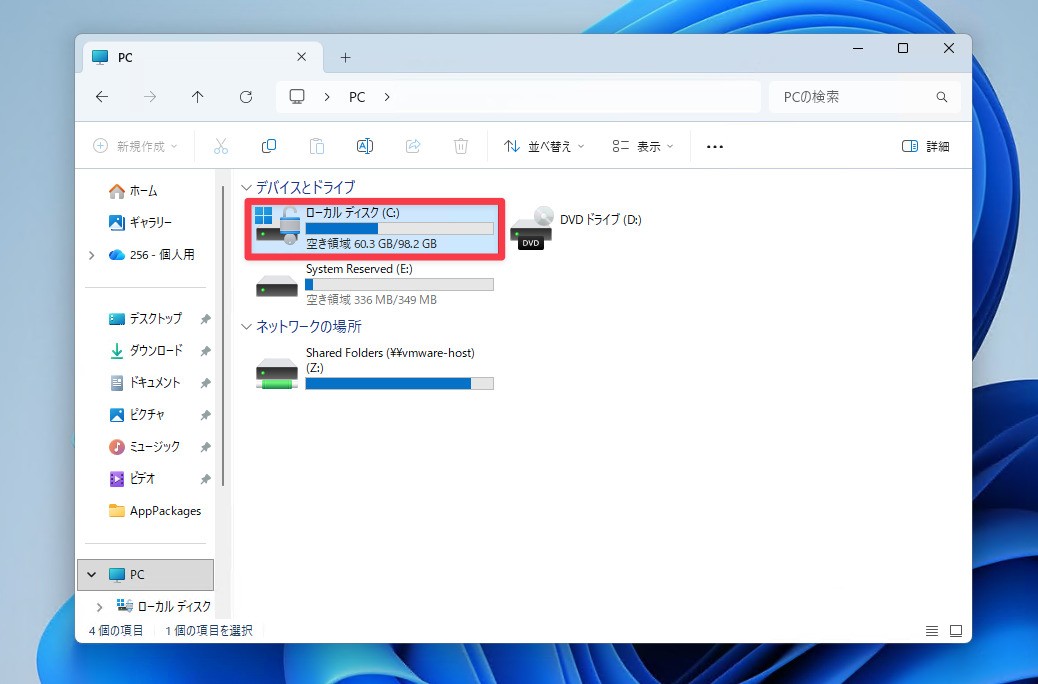Image resolution: width=1038 pixels, height=684 pixels.
Task: Unpin ダウンロード using its pin icon
Action: pyautogui.click(x=205, y=351)
